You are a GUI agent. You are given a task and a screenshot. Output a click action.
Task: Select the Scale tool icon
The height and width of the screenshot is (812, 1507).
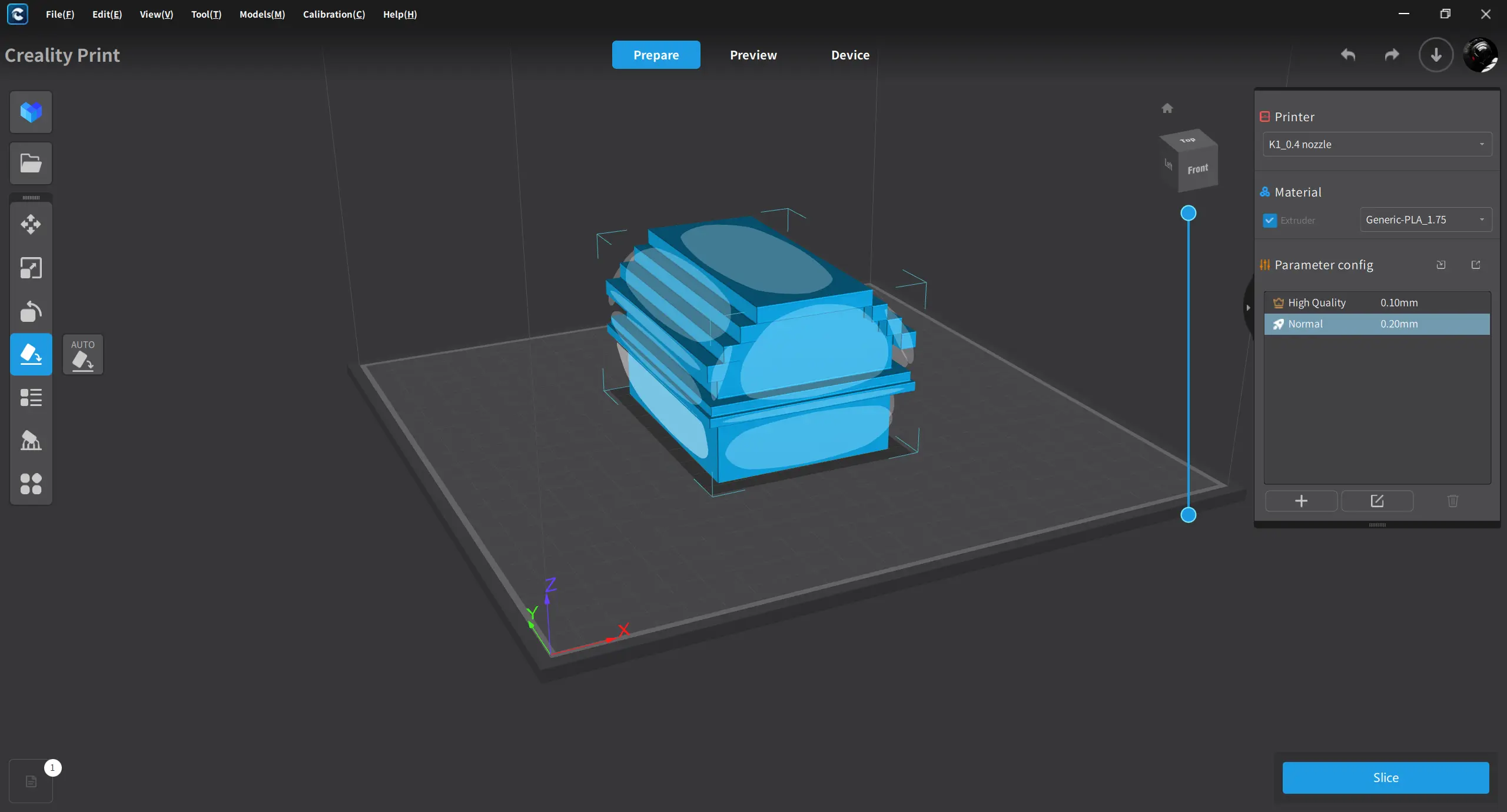31,268
